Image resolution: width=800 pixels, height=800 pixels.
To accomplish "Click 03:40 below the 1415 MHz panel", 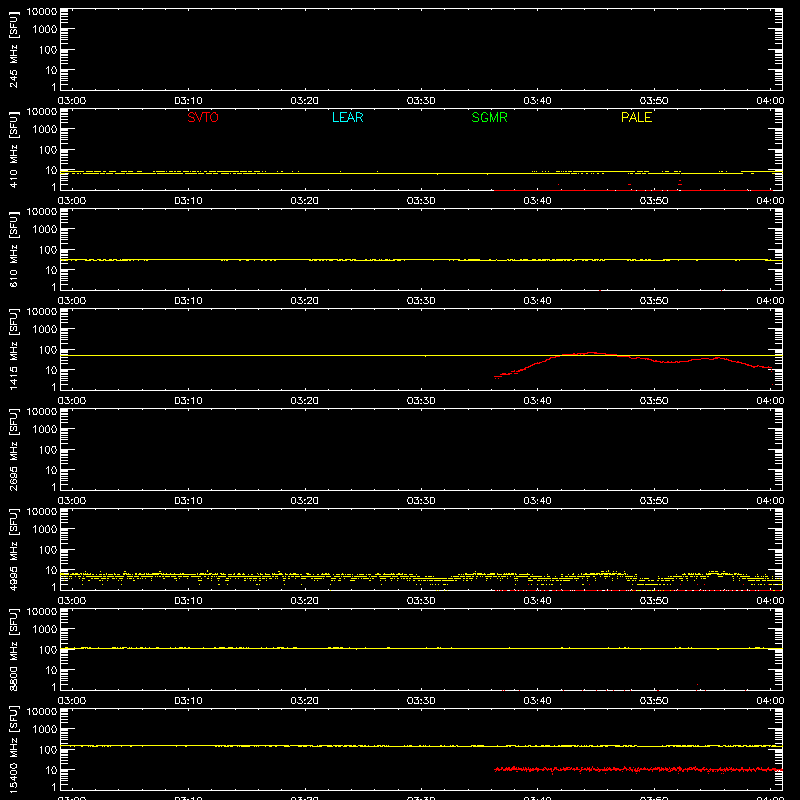I will [537, 401].
